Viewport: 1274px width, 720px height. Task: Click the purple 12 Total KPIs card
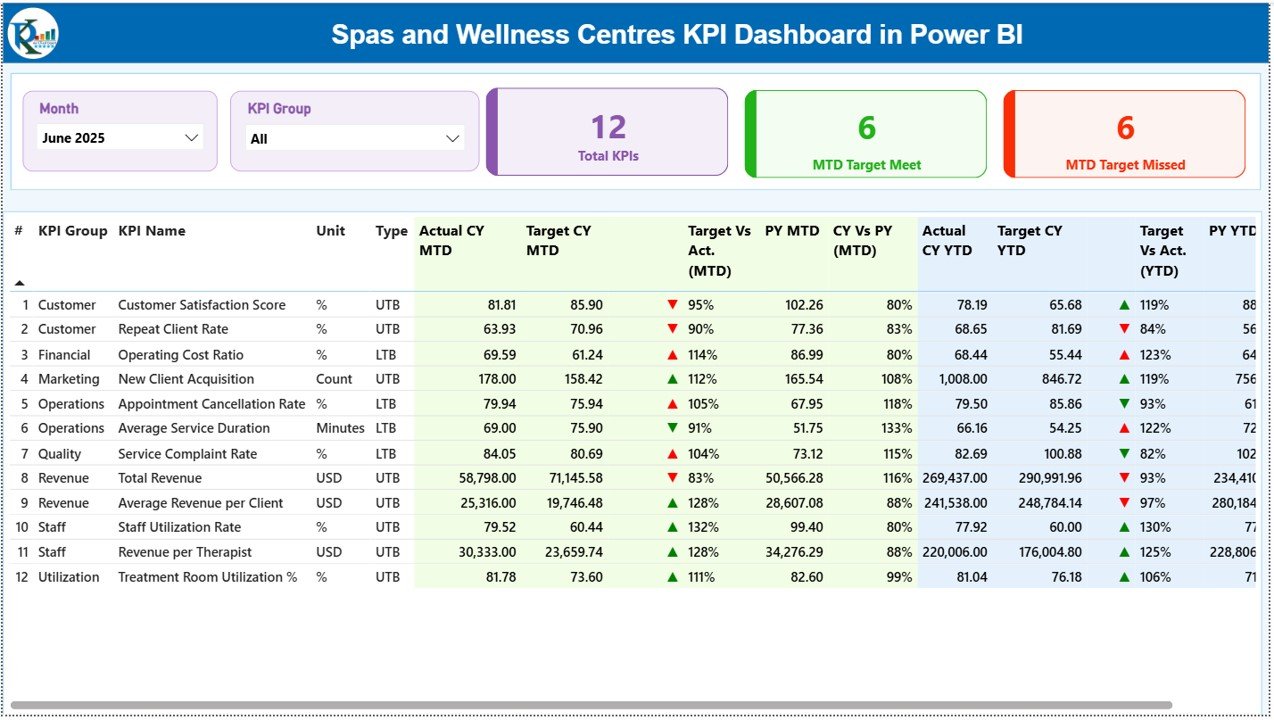pos(607,132)
